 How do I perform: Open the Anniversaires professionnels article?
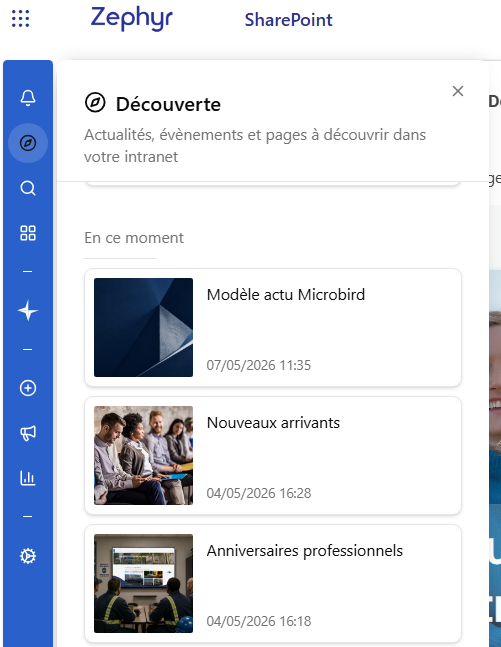click(273, 583)
